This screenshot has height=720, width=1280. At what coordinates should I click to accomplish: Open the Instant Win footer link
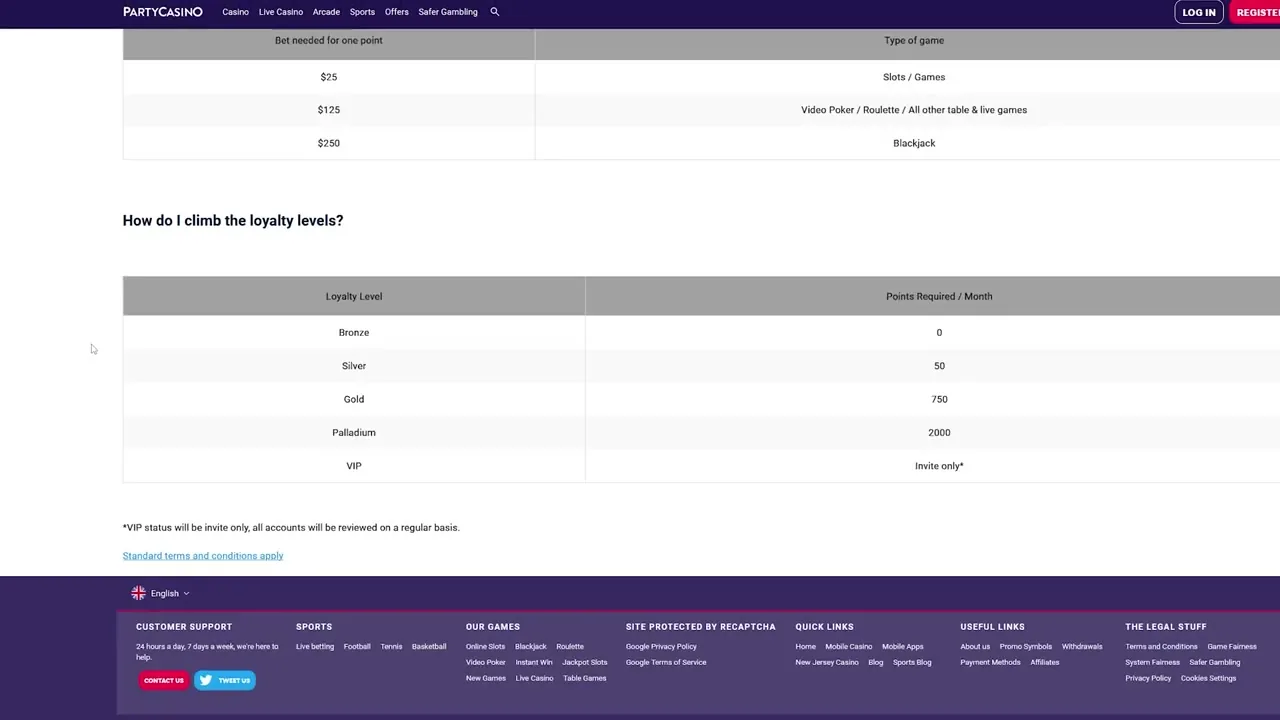(x=534, y=662)
